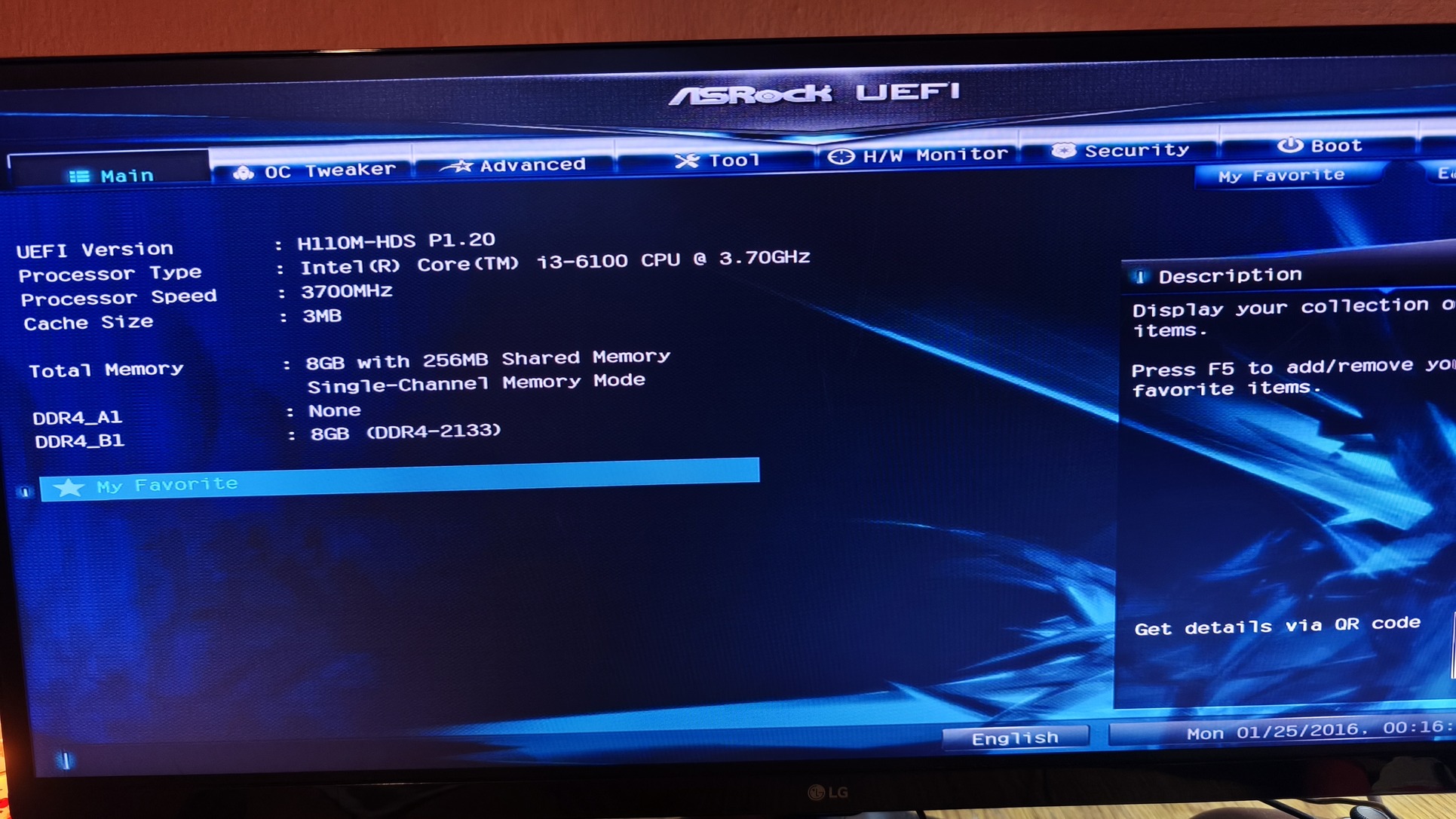
Task: Click the English language button
Action: click(x=1014, y=738)
